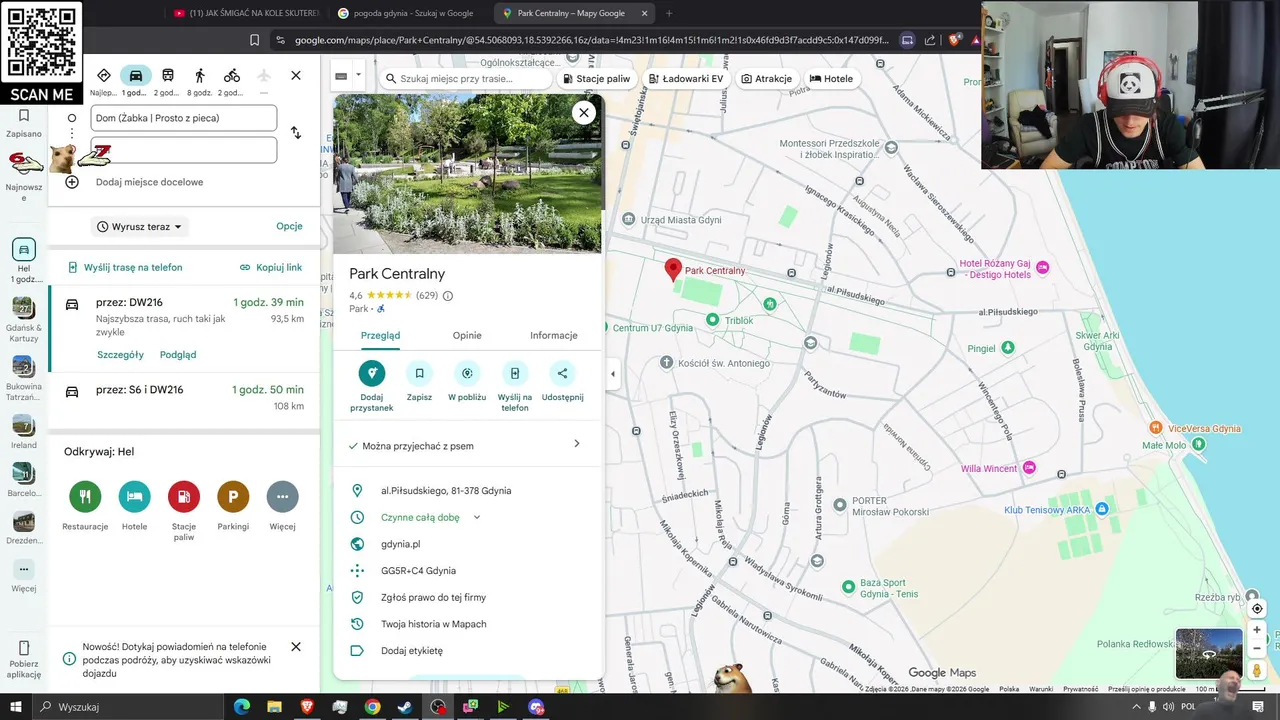This screenshot has width=1280, height=720.
Task: Select Ładowarki EV filter chip
Action: tap(686, 79)
